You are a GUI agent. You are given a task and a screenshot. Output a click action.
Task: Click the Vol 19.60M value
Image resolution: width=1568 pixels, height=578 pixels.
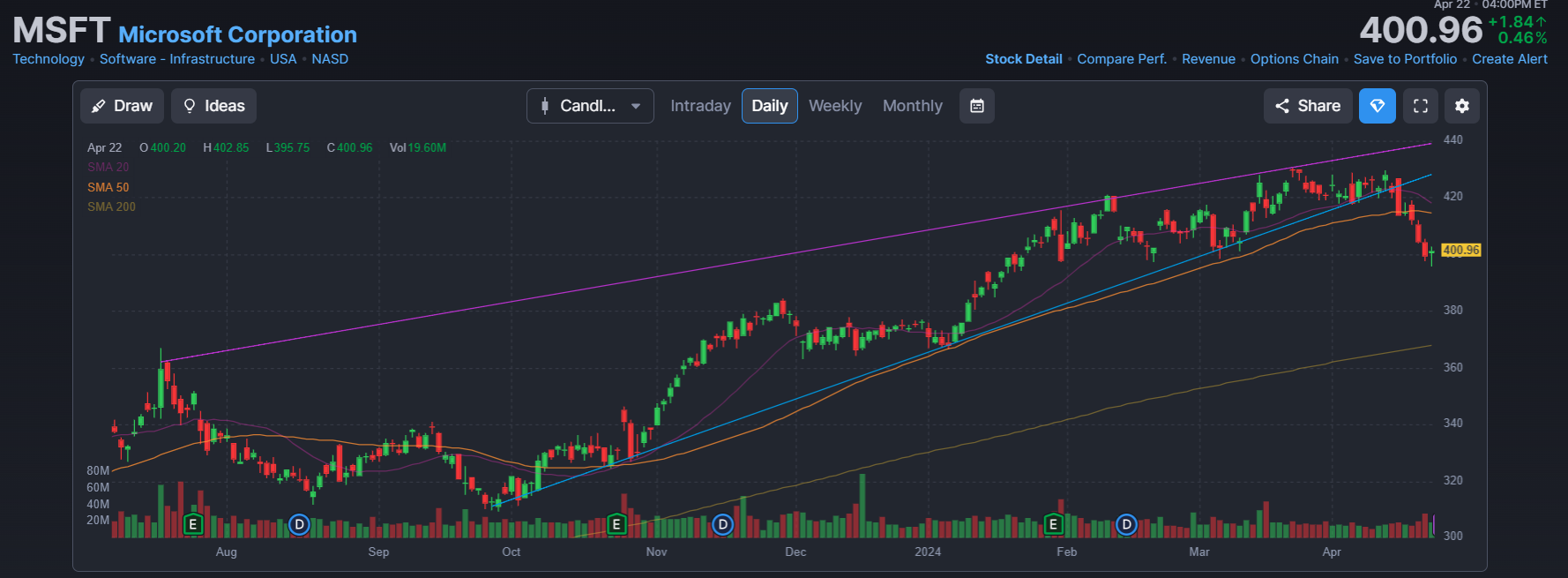418,147
